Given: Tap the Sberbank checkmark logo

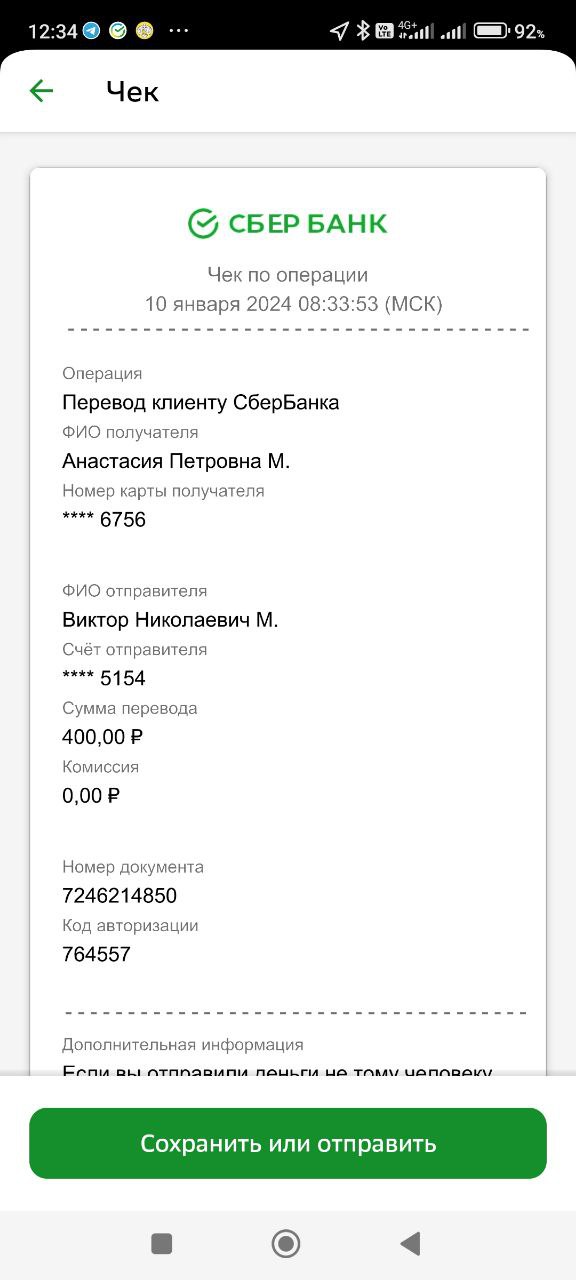Looking at the screenshot, I should 203,223.
